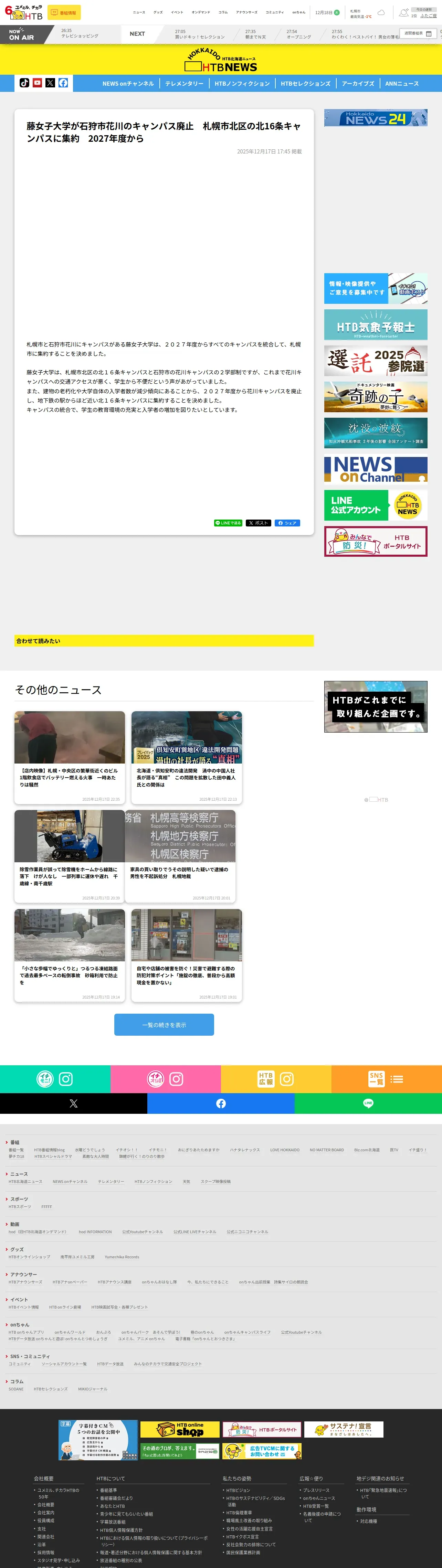The width and height of the screenshot is (442, 1568).
Task: Click the X logo on black bar
Action: [74, 1103]
